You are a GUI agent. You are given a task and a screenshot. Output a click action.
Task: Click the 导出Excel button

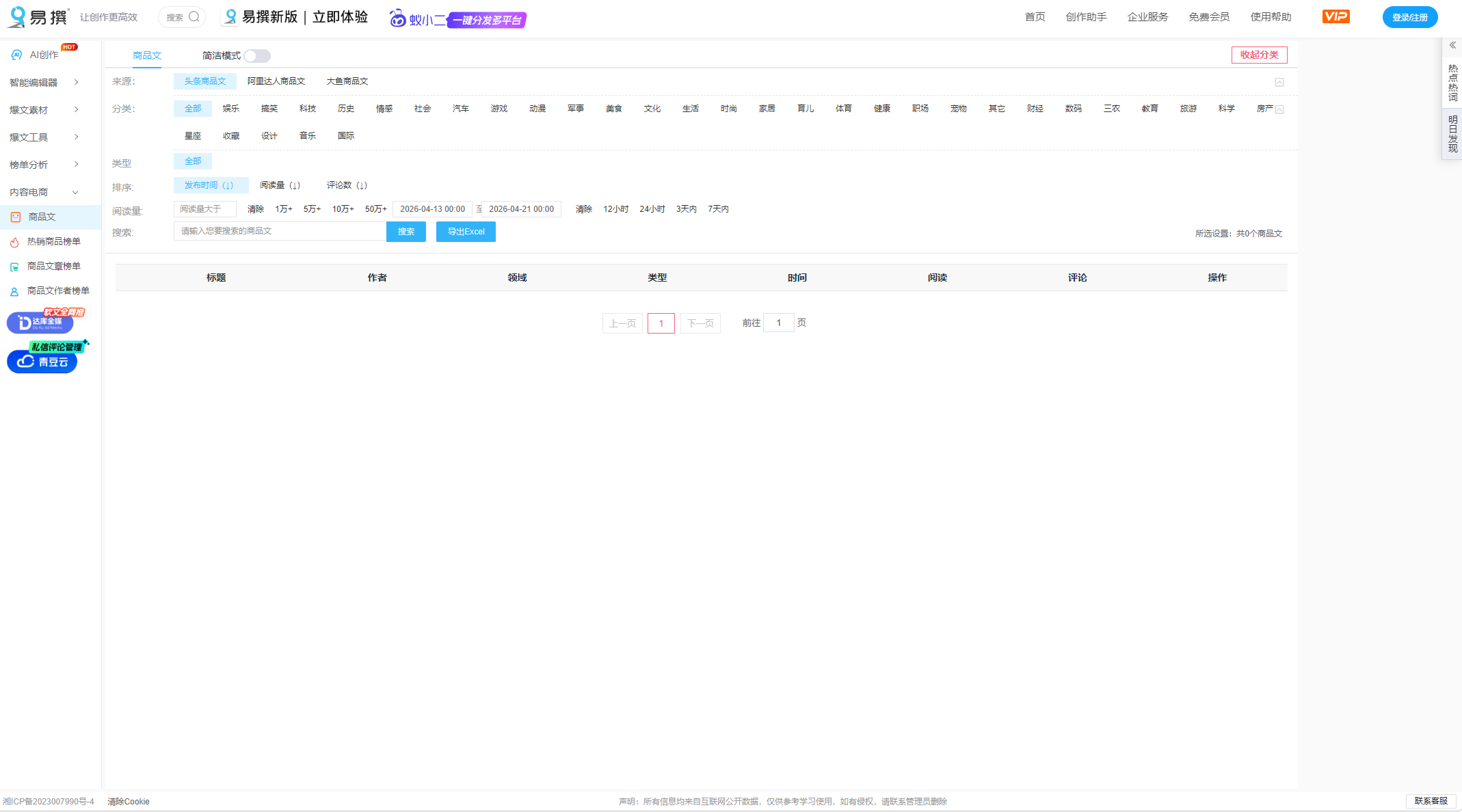466,232
